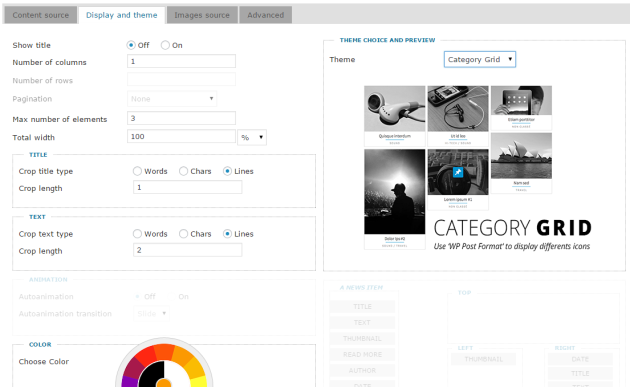
Task: Select Chars for Crop text type
Action: pos(184,234)
